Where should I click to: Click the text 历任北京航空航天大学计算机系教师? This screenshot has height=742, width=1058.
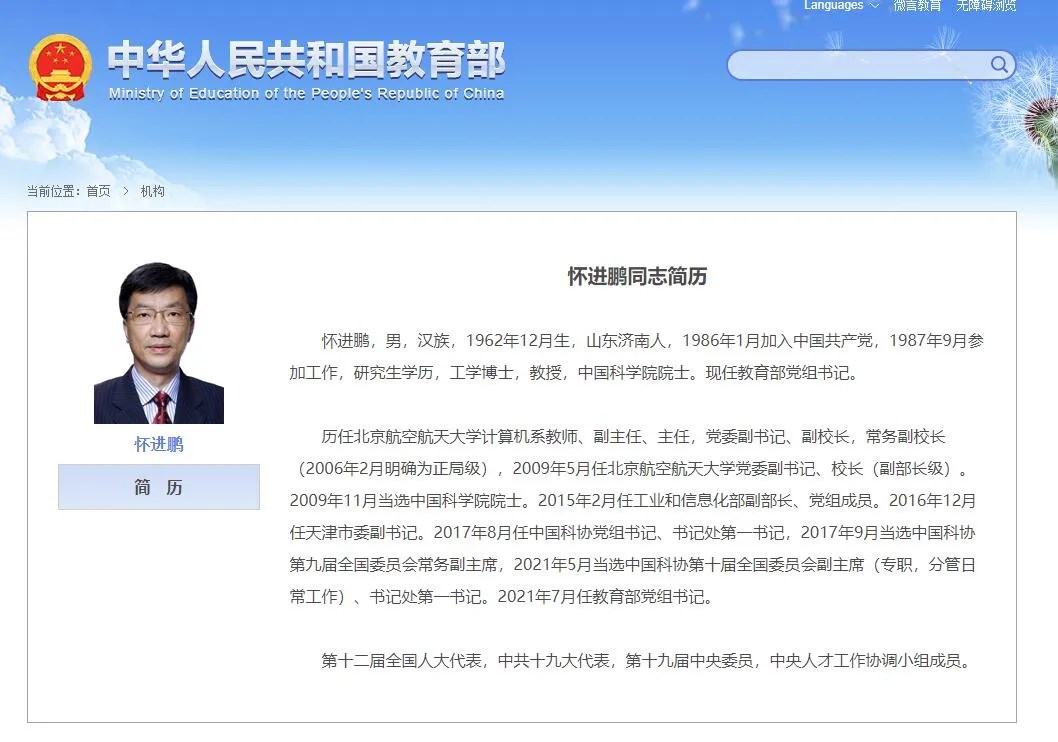click(449, 436)
